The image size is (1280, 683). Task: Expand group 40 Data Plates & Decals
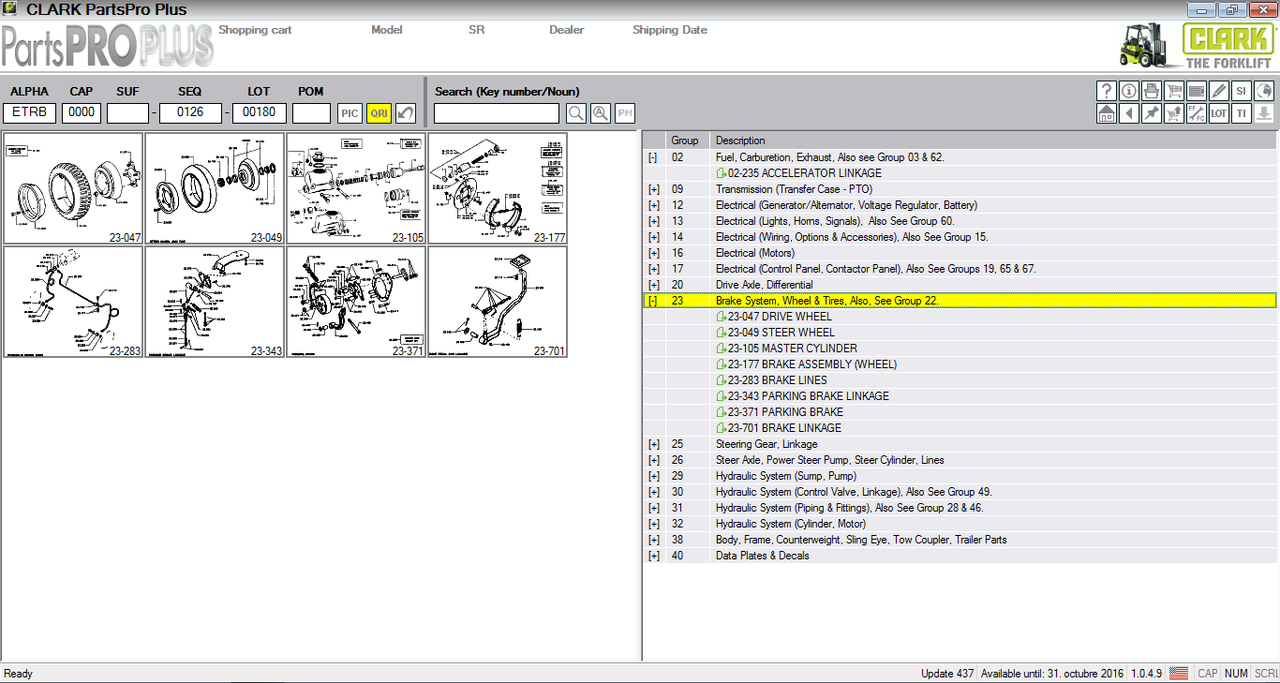[x=653, y=556]
